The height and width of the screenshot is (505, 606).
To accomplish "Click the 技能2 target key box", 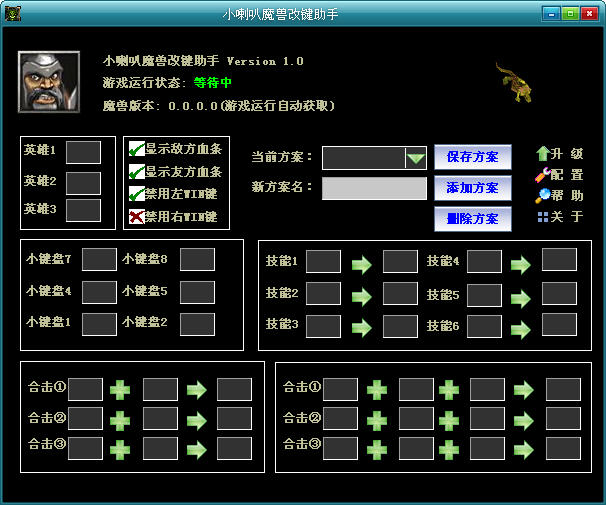I will (400, 294).
